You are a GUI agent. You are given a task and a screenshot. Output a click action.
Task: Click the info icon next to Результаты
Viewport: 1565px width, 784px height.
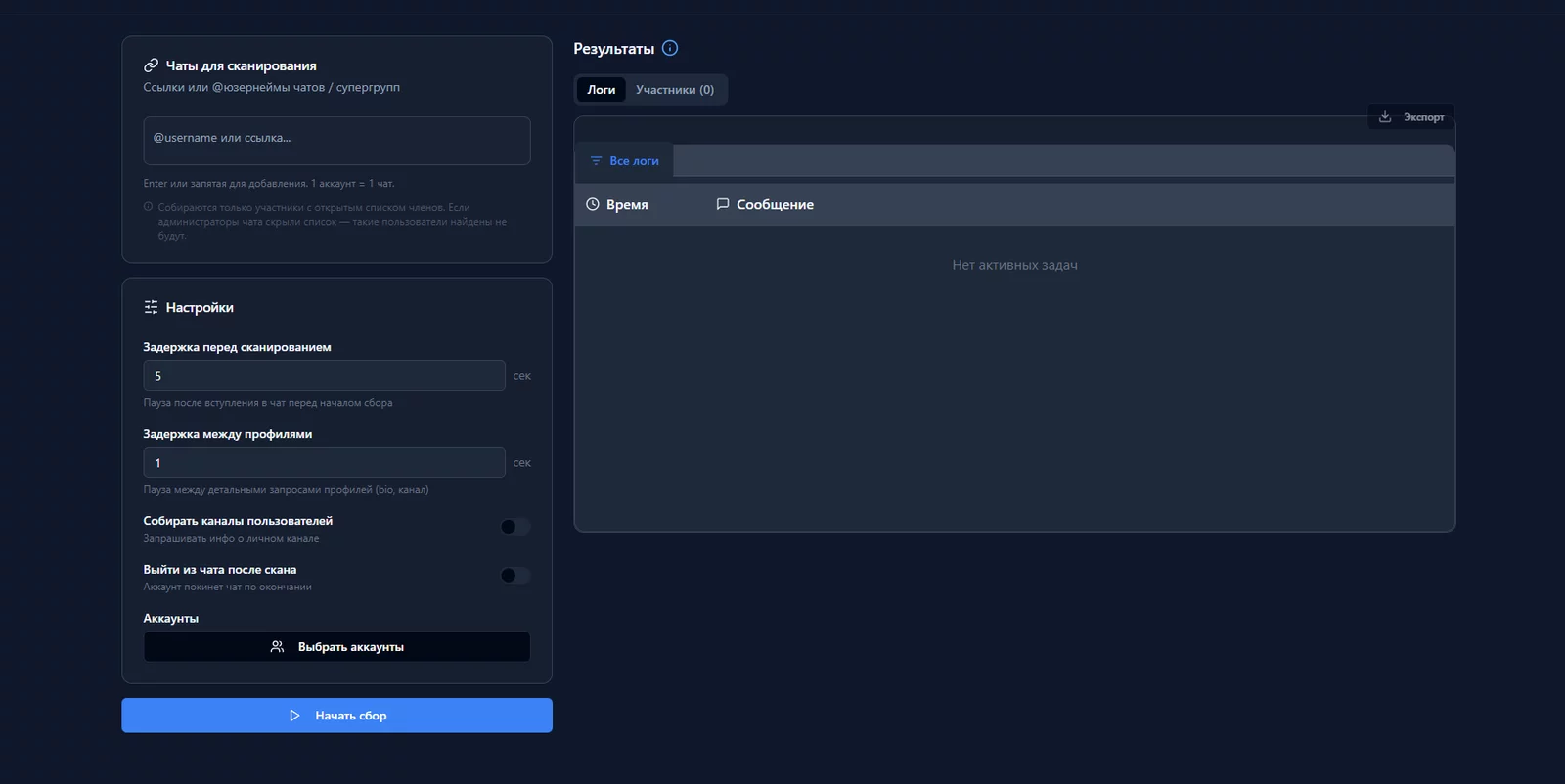click(670, 48)
